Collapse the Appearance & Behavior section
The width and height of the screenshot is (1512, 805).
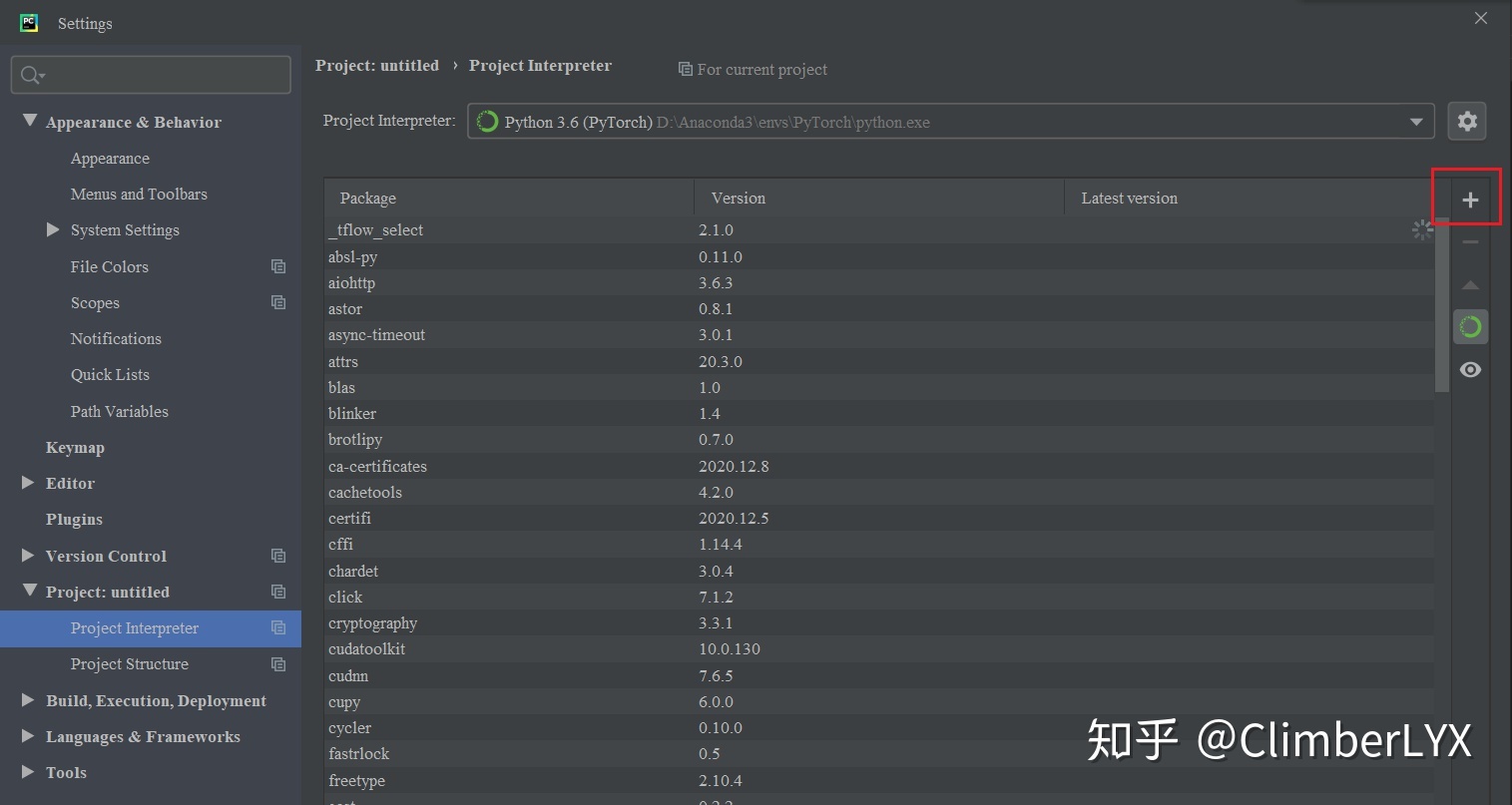click(x=28, y=121)
